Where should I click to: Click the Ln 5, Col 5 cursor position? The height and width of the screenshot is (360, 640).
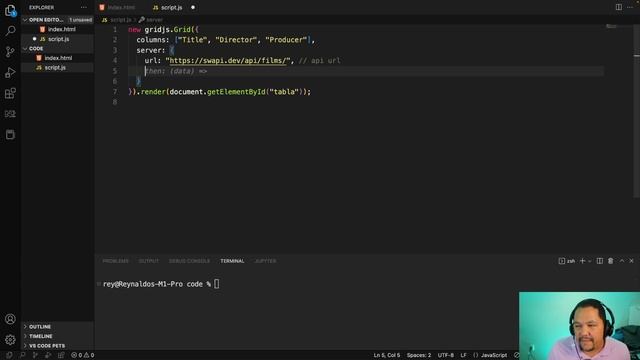387,355
